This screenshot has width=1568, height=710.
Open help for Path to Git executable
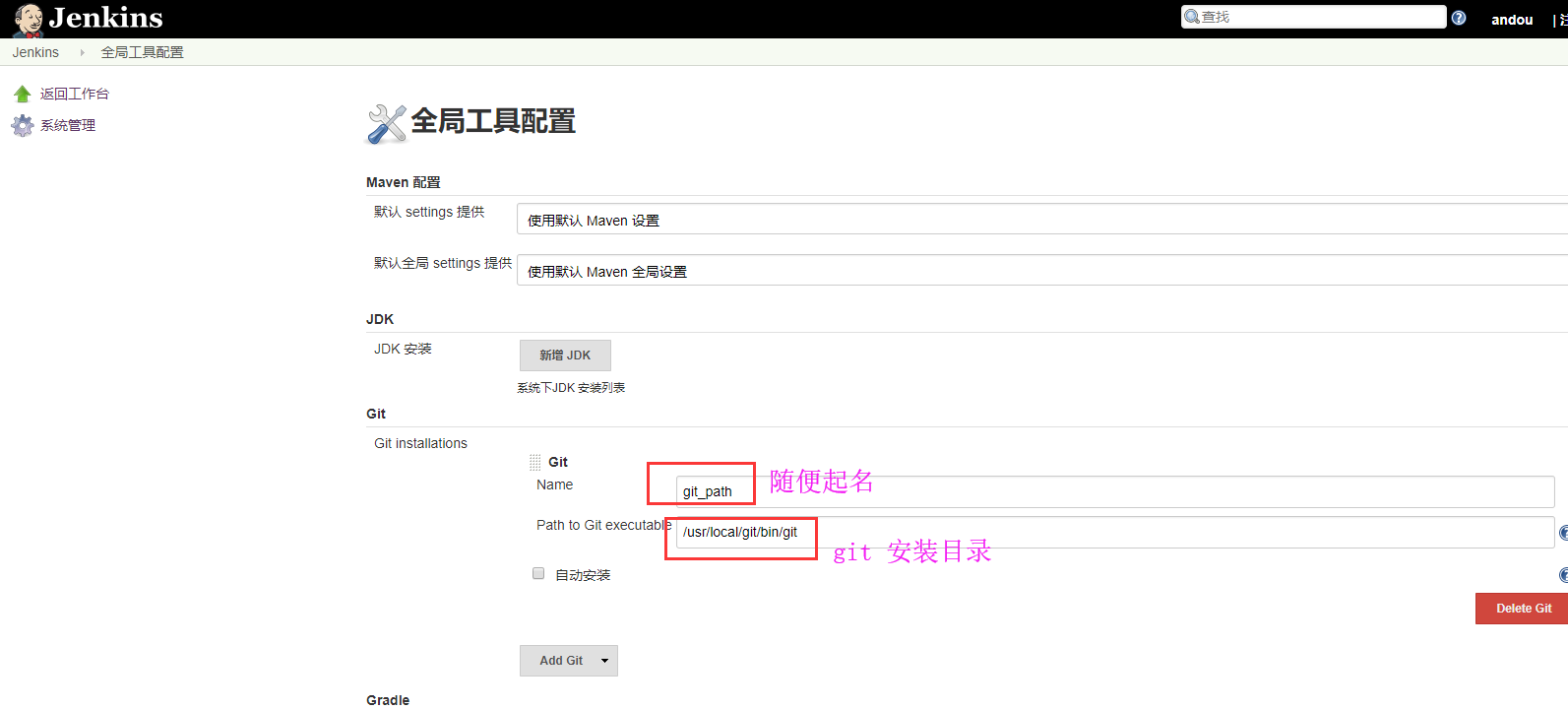coord(1563,533)
